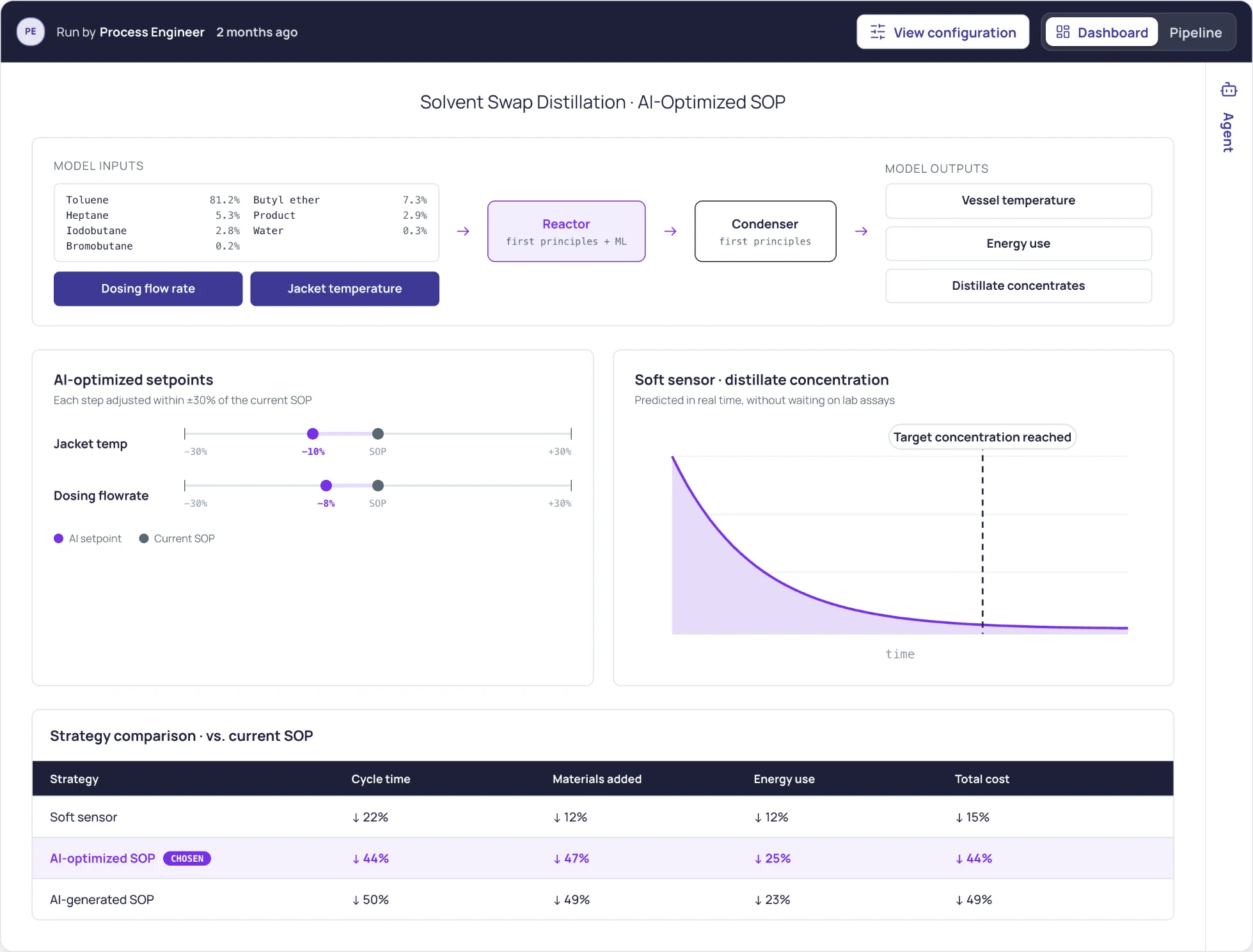The image size is (1253, 952).
Task: Select the AI-generated SOP strategy row
Action: (x=603, y=900)
